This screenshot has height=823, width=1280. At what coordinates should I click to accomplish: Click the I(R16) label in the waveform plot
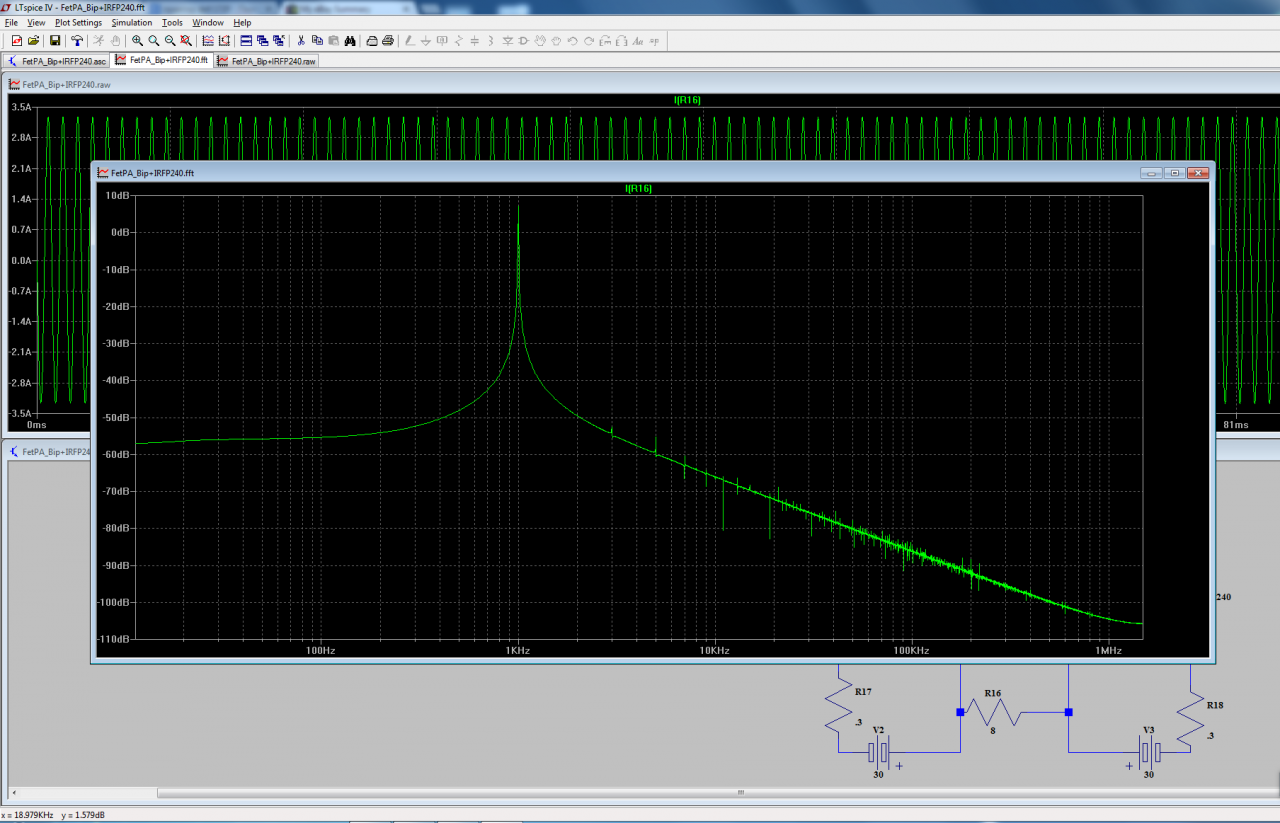tap(687, 100)
